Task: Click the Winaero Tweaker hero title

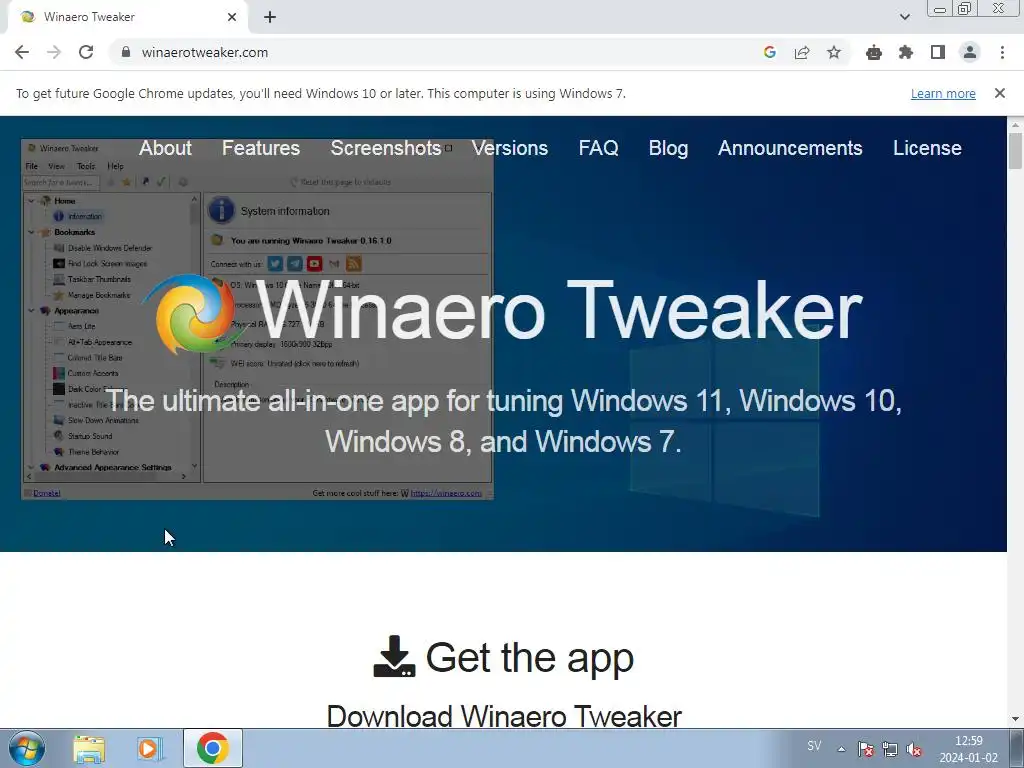Action: [x=559, y=311]
